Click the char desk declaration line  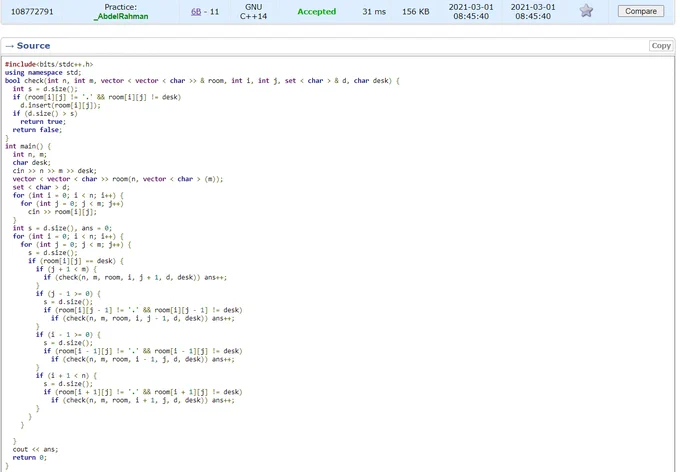(32, 163)
